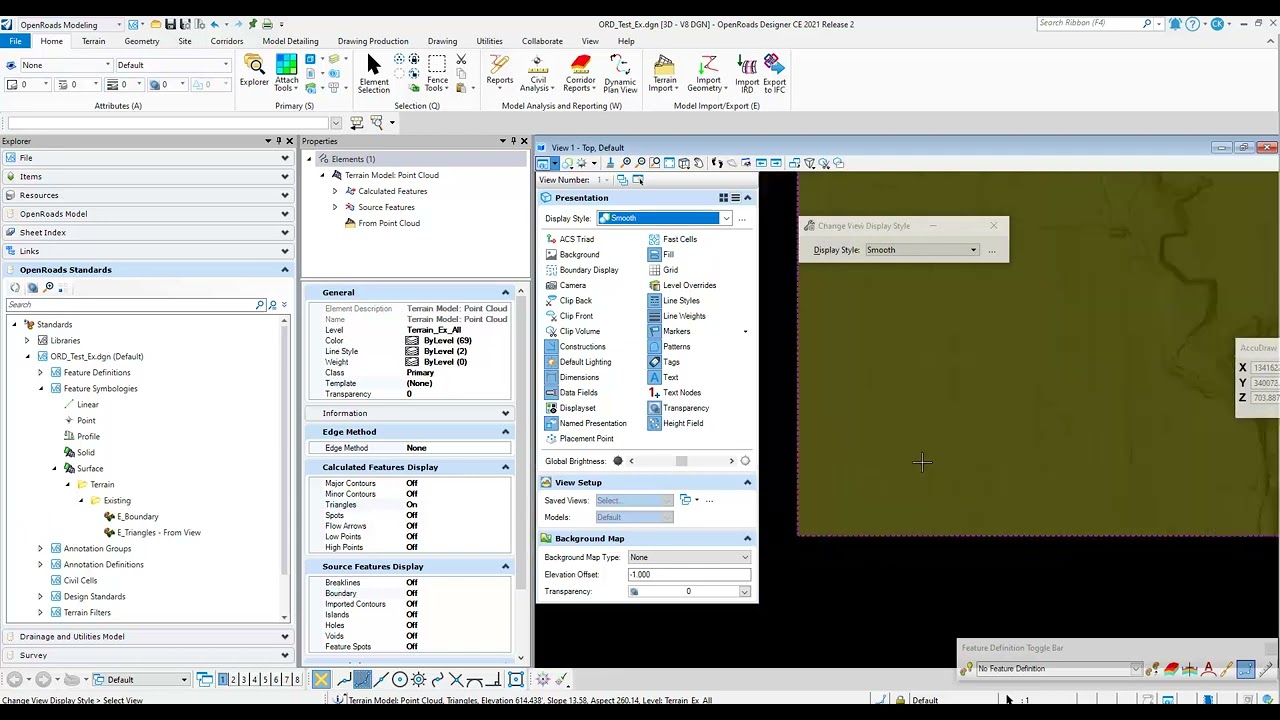Open the Resources explorer section
1280x720 pixels.
point(146,195)
